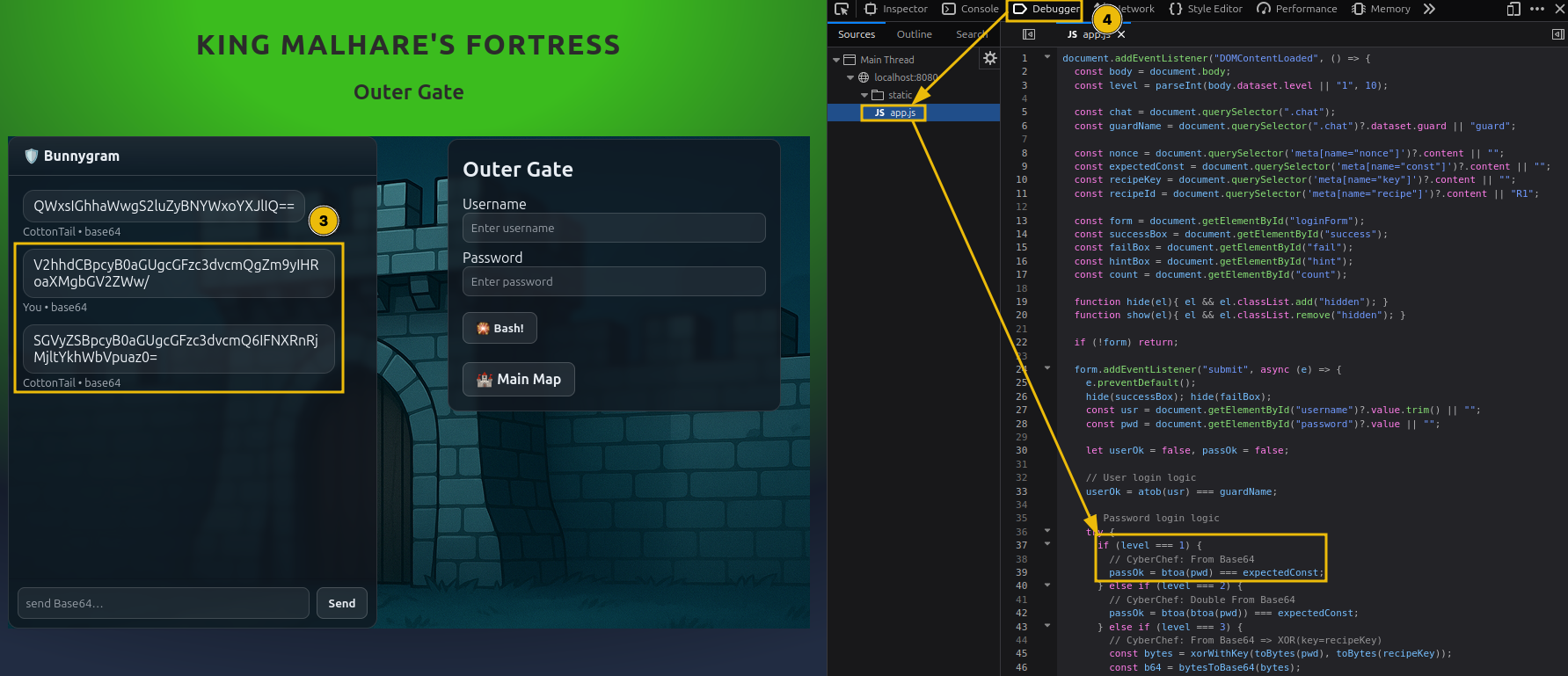Activate the element picker icon

842,9
